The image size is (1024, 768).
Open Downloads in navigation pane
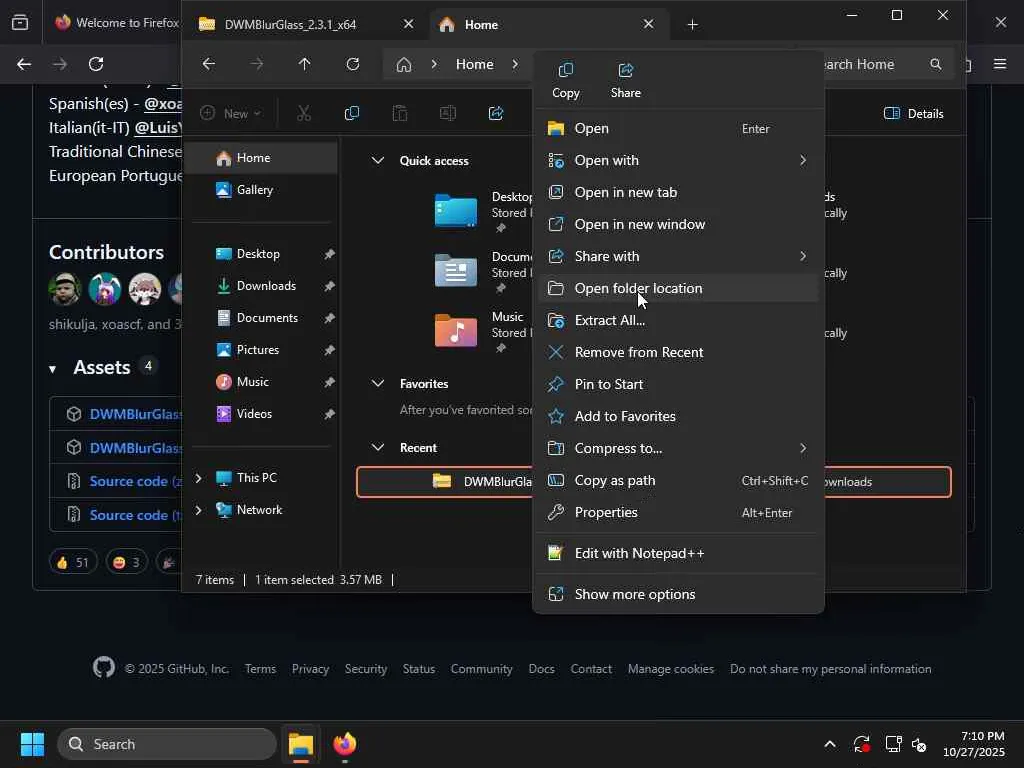click(x=261, y=286)
